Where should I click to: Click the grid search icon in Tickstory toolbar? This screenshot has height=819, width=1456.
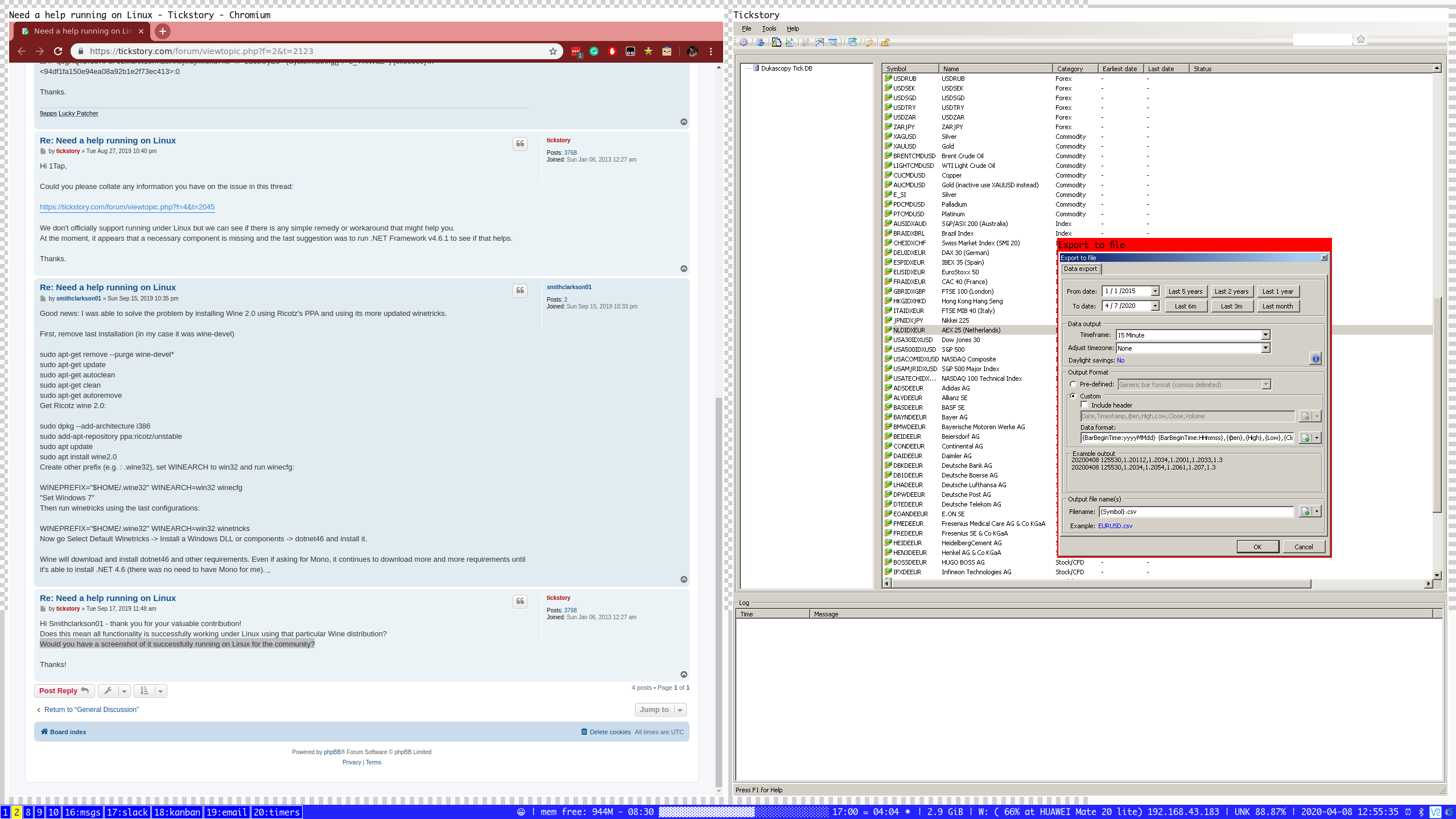click(833, 42)
